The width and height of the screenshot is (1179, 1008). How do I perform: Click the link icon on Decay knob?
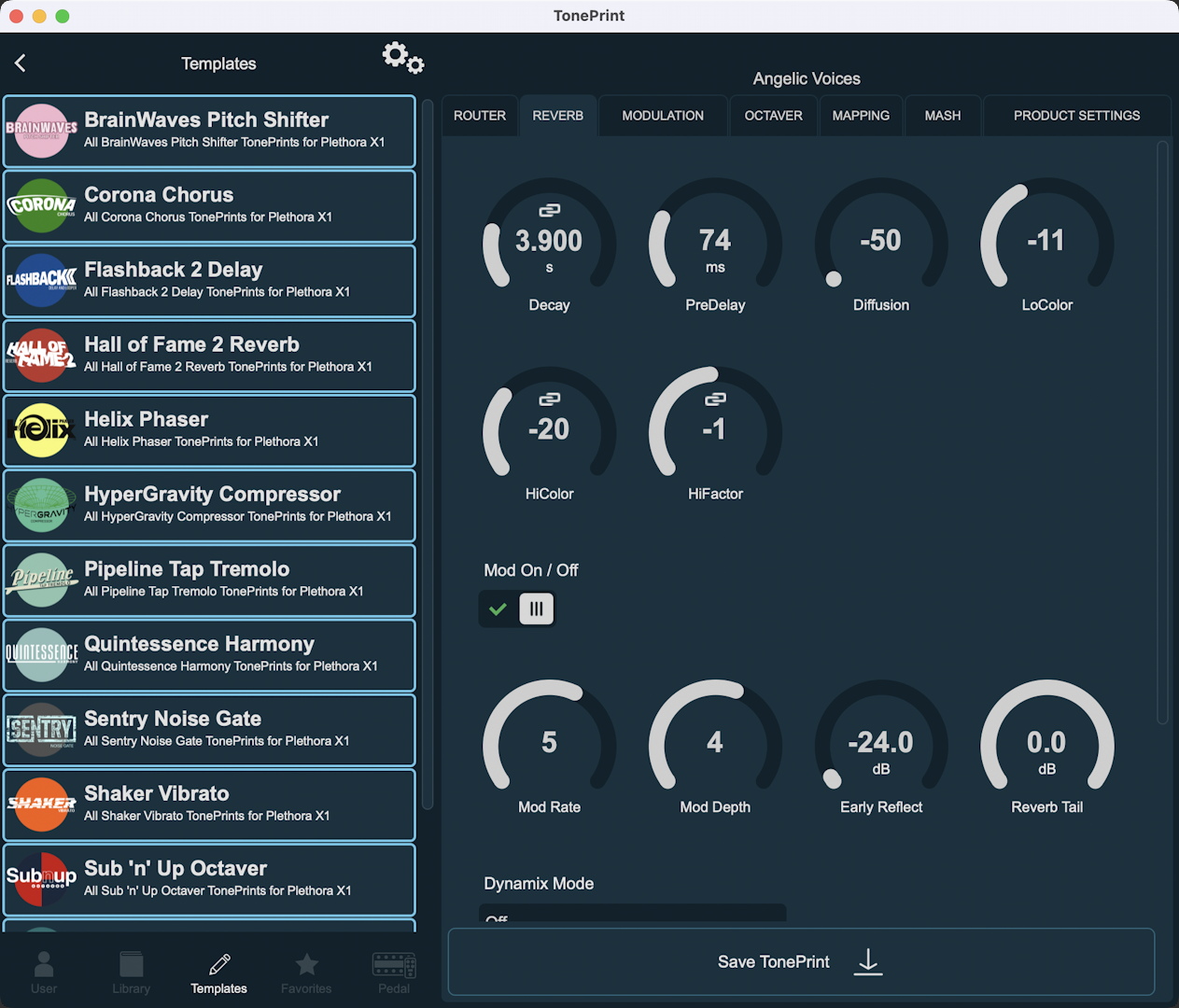[550, 210]
